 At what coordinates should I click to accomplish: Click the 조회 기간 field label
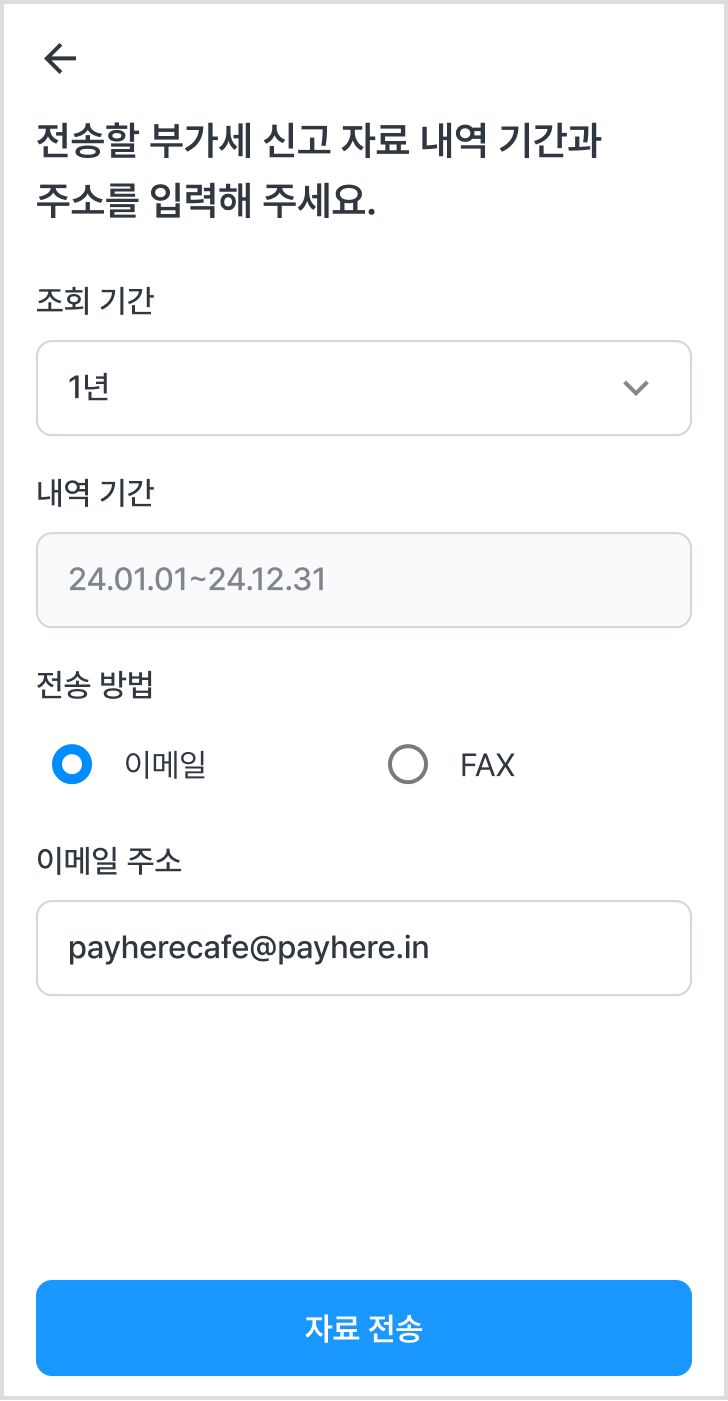pos(95,301)
